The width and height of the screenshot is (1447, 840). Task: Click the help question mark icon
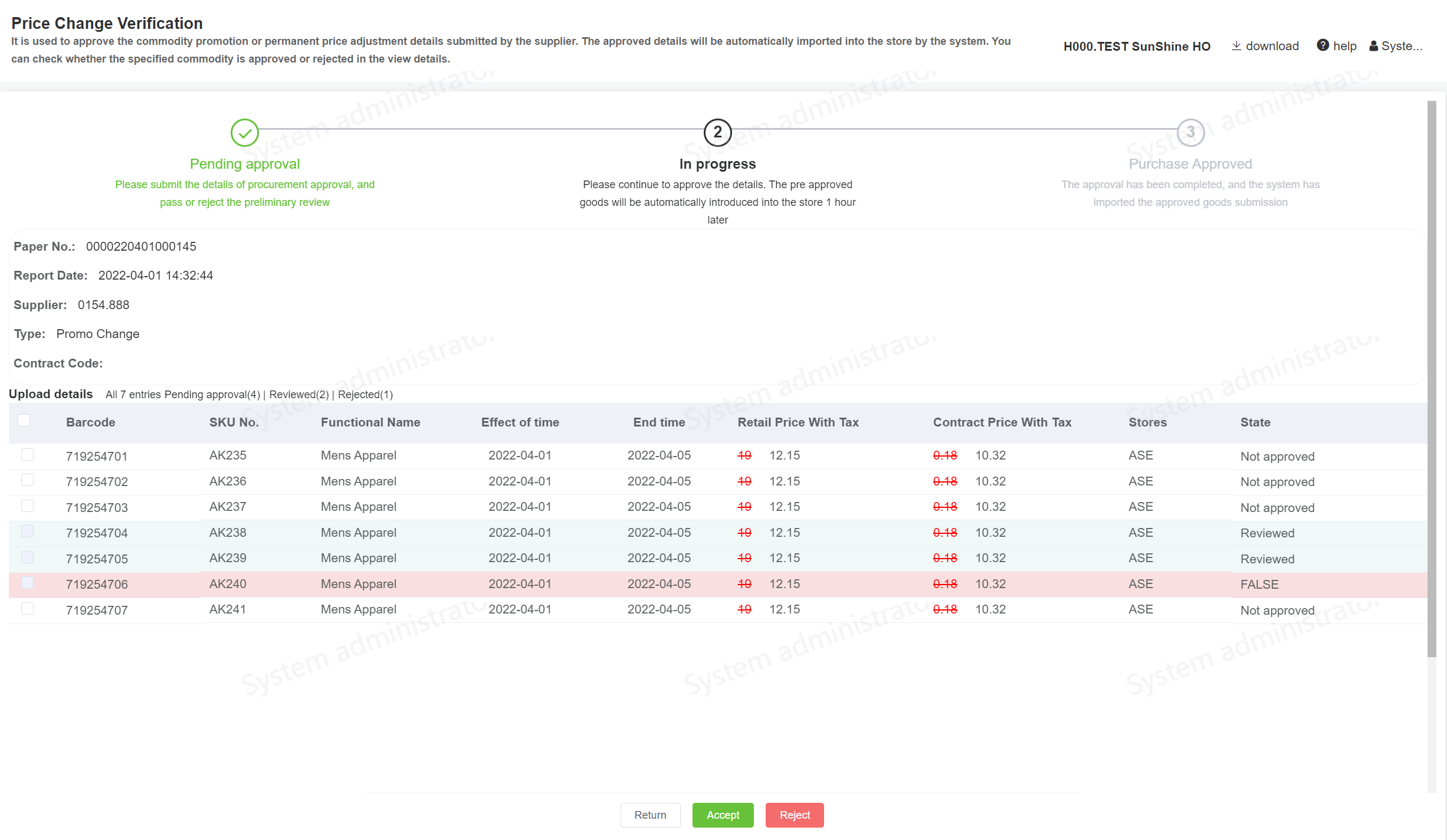coord(1323,45)
